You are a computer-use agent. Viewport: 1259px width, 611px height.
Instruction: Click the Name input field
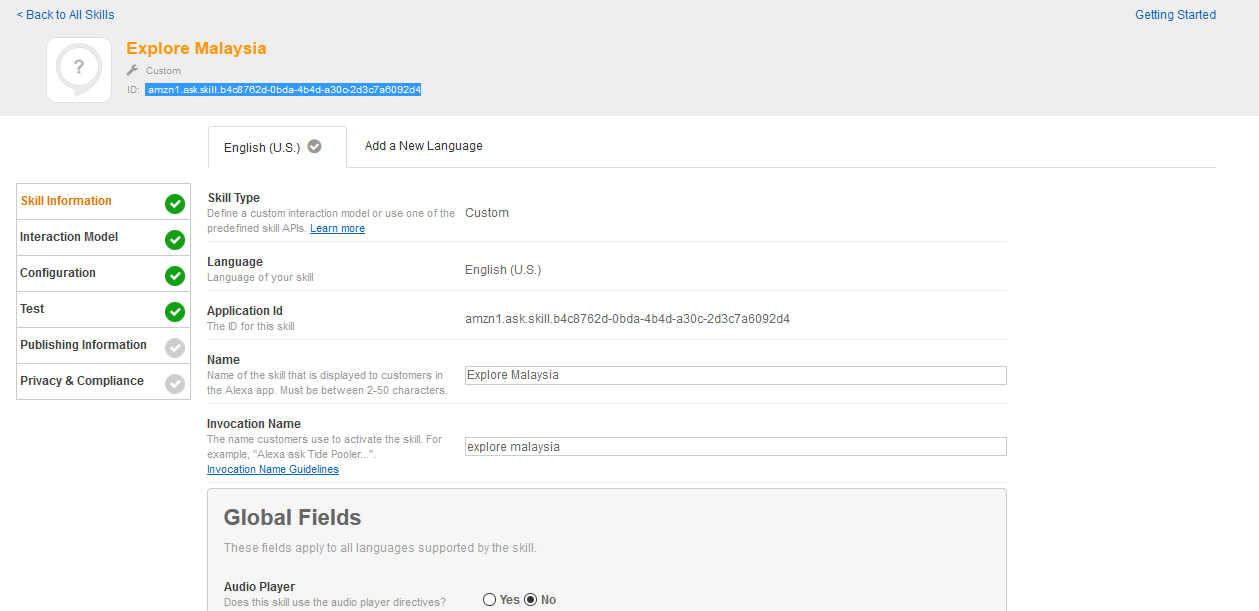736,375
